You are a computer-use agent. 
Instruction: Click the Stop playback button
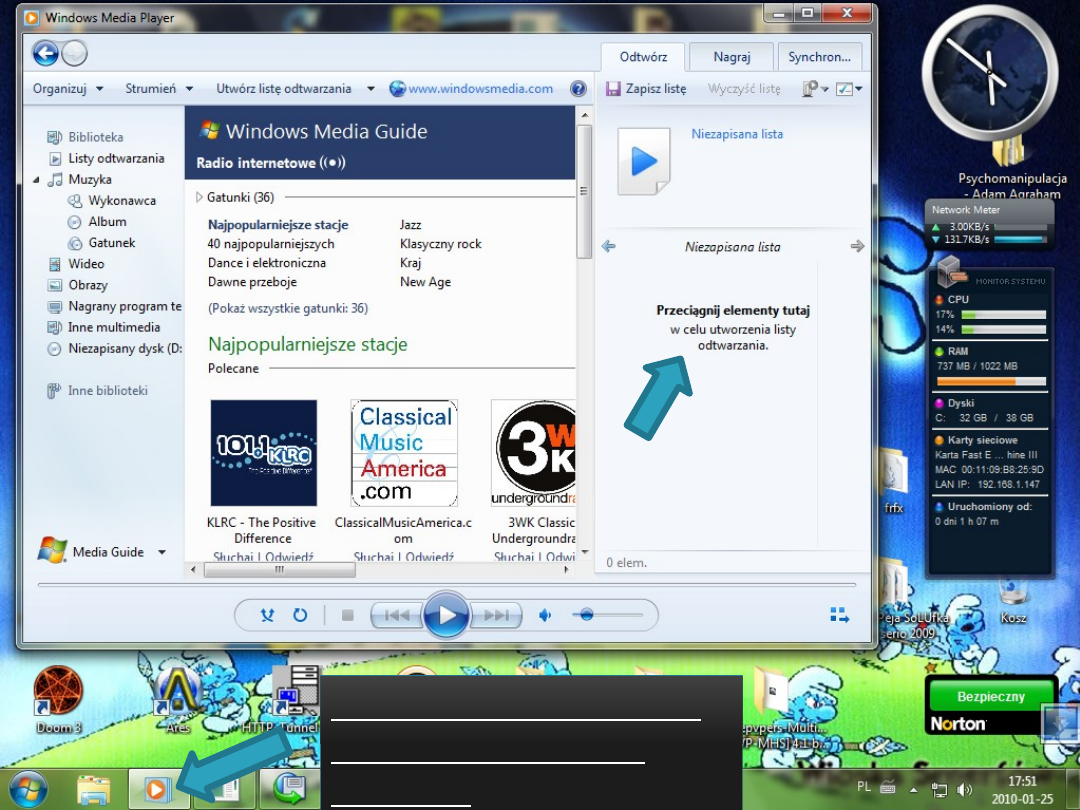[x=348, y=615]
